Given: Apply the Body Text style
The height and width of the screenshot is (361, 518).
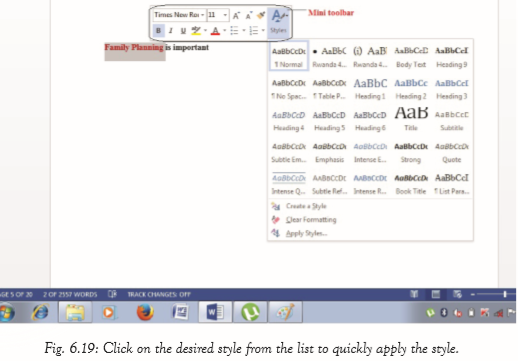Looking at the screenshot, I should [411, 57].
